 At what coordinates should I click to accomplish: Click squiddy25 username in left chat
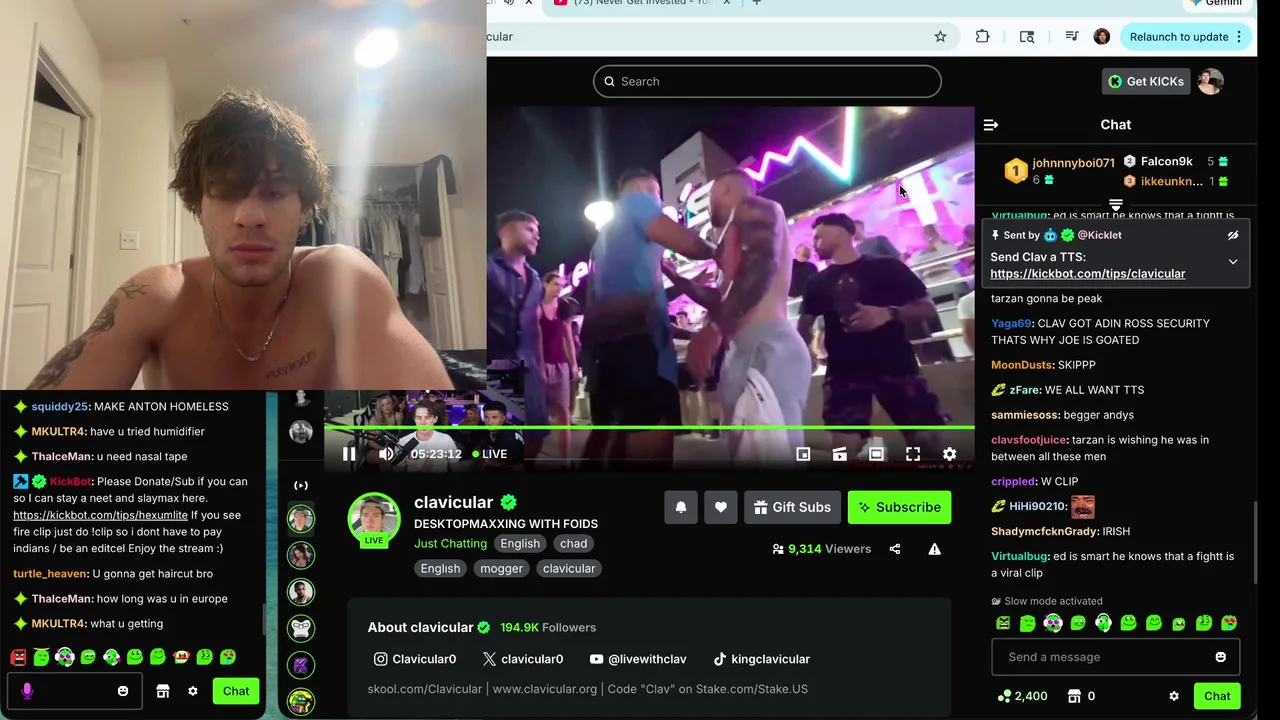click(60, 407)
